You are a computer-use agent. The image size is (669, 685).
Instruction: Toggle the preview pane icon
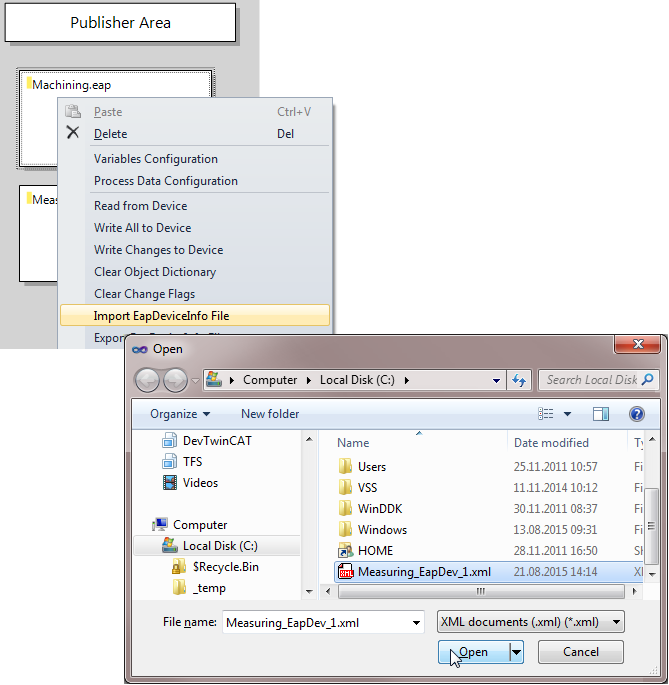point(601,413)
